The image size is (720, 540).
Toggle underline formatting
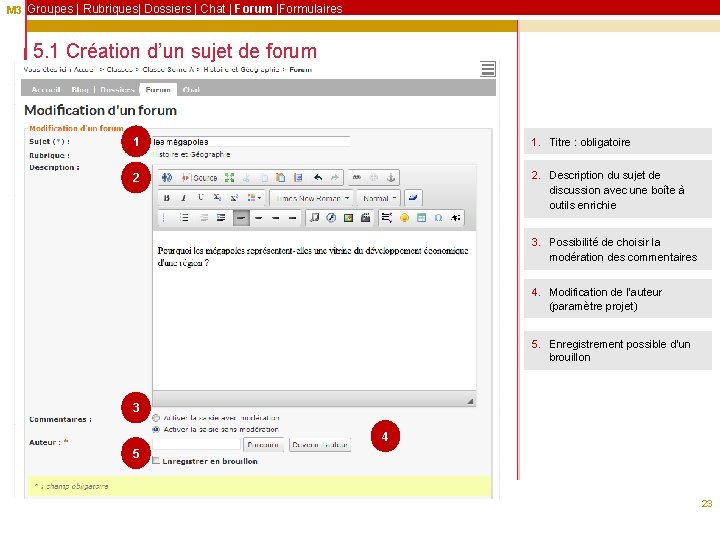[200, 198]
